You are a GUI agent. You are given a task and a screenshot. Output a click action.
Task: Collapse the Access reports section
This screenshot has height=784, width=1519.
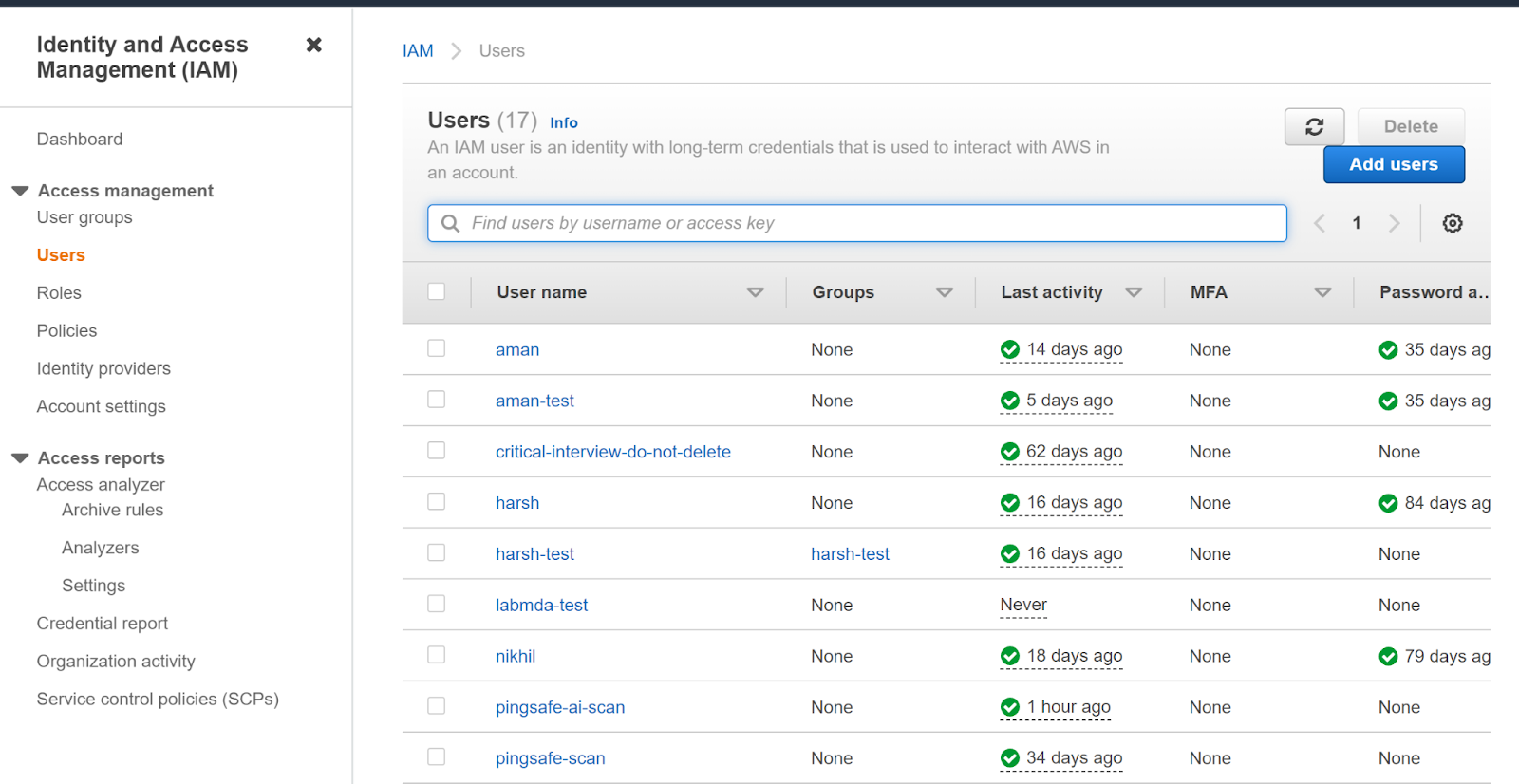pyautogui.click(x=20, y=458)
